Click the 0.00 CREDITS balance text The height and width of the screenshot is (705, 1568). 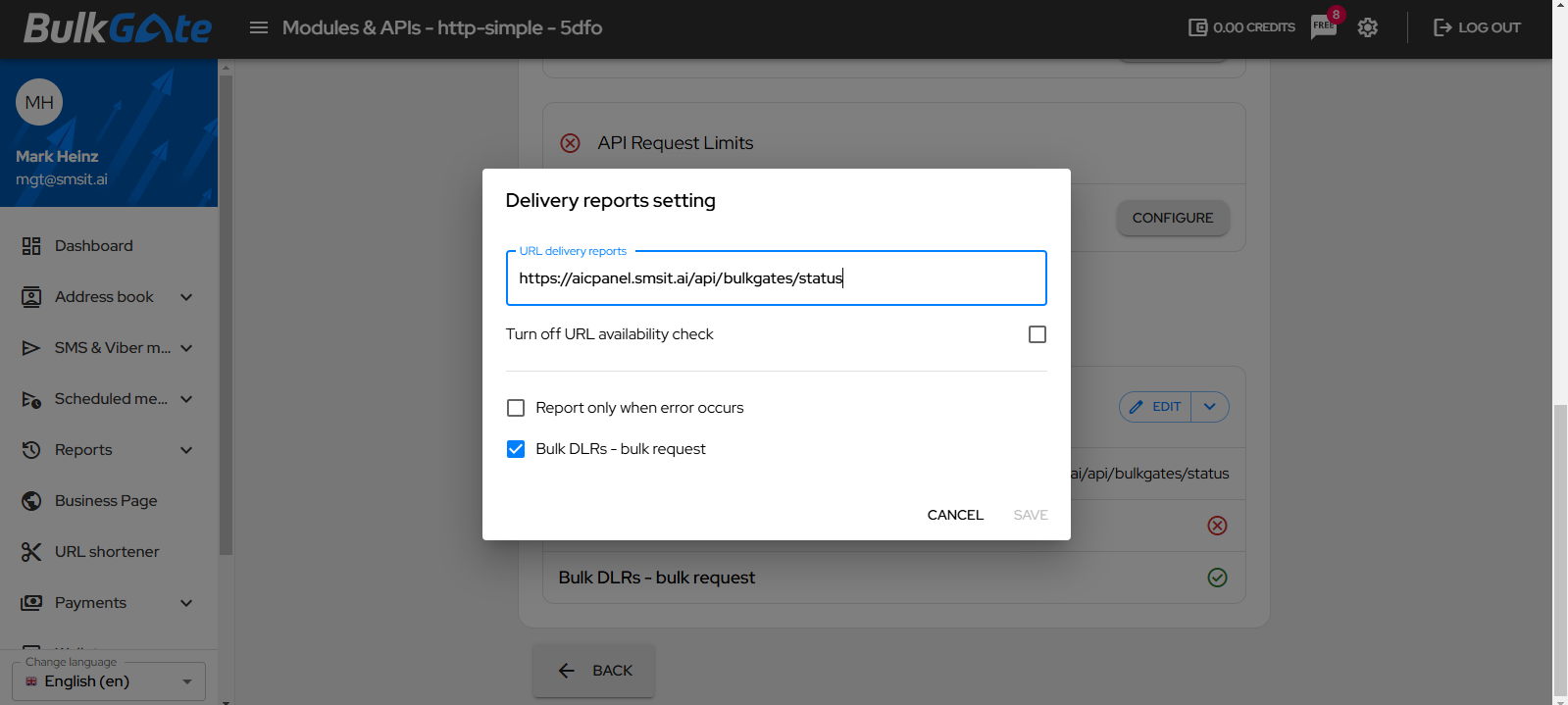[1254, 27]
